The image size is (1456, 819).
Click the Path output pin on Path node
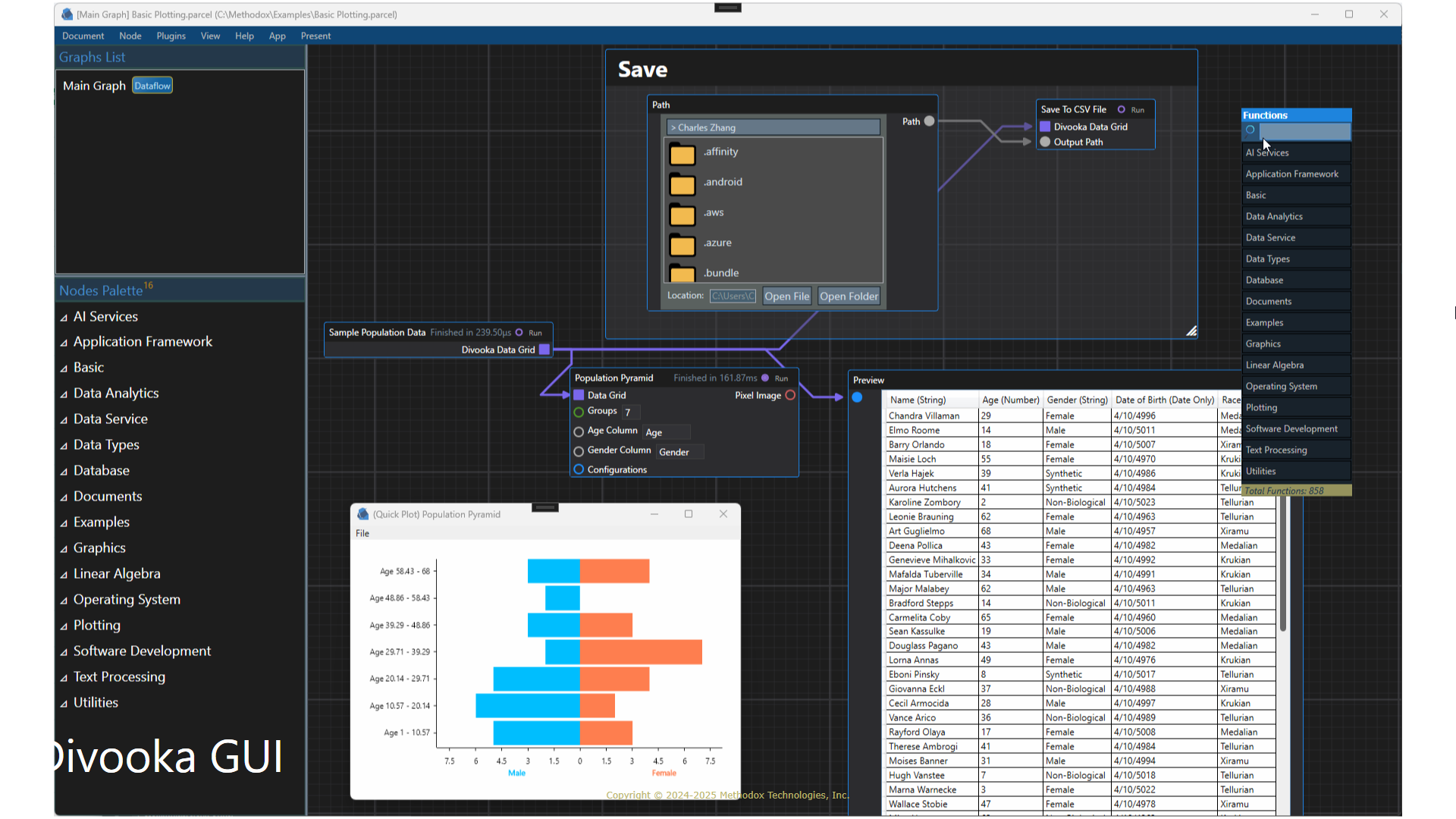coord(929,121)
